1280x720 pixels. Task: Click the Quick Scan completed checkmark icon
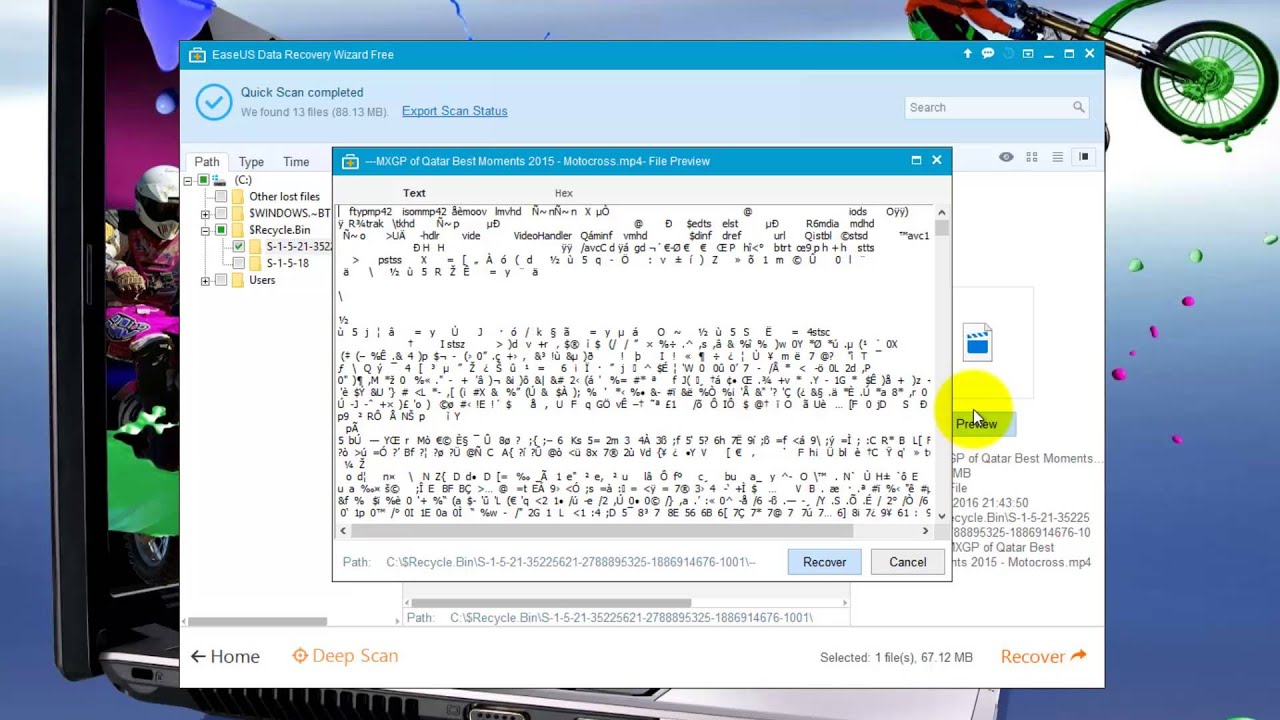[213, 102]
